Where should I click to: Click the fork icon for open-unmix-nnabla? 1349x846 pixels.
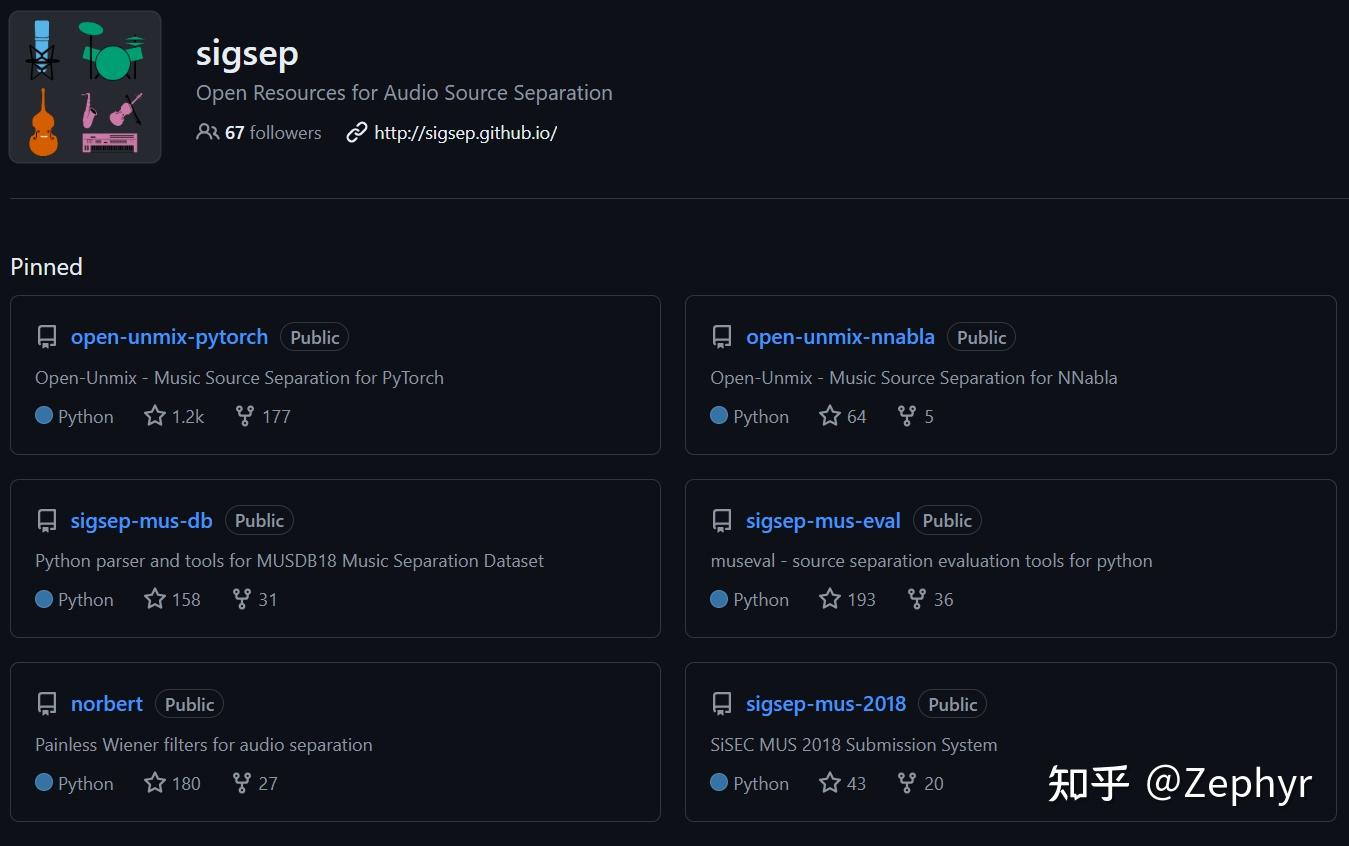[x=907, y=416]
